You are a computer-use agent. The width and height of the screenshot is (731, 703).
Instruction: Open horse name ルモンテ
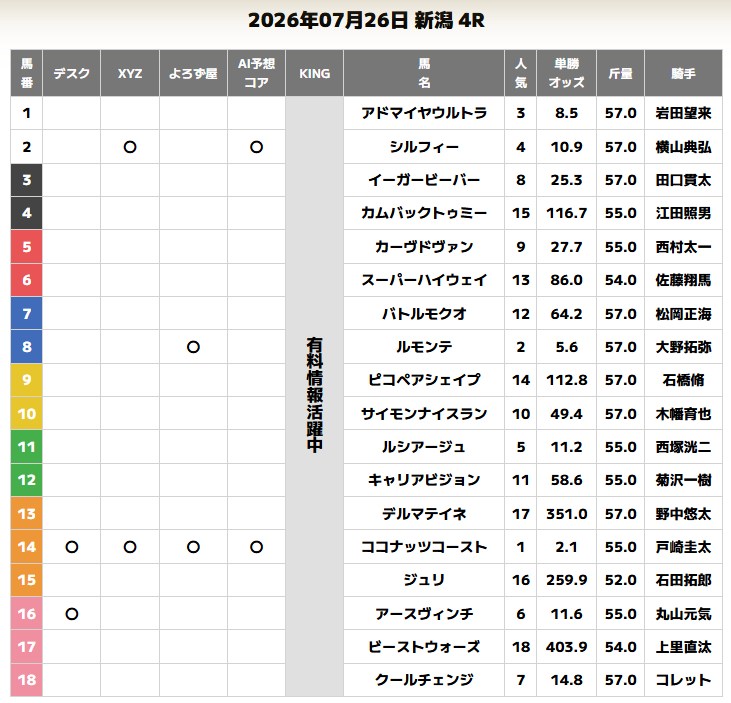tap(424, 347)
